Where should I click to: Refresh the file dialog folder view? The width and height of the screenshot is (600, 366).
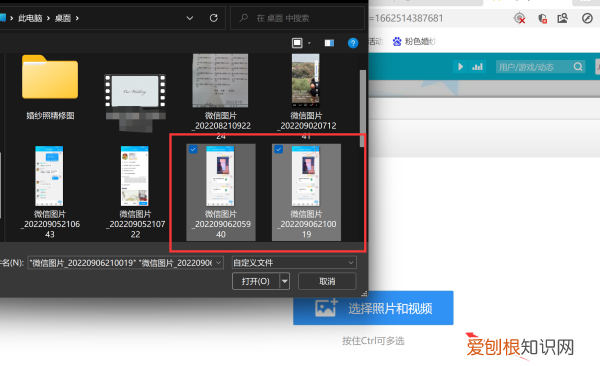click(x=214, y=18)
